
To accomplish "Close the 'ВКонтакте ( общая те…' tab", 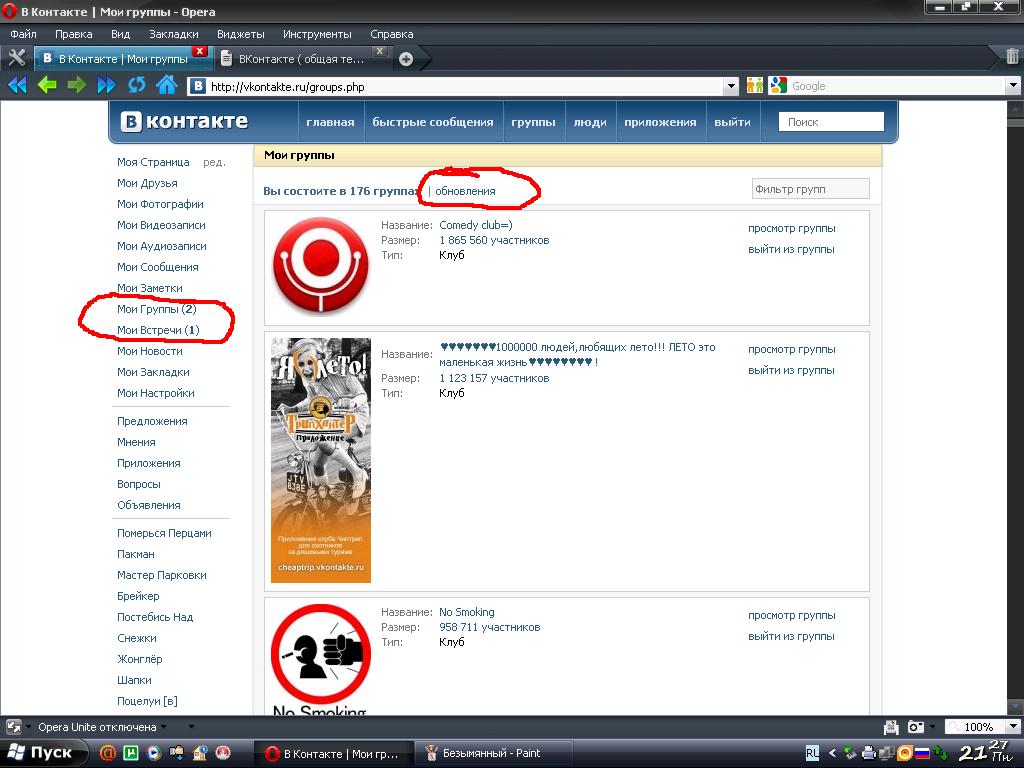I will [x=379, y=51].
